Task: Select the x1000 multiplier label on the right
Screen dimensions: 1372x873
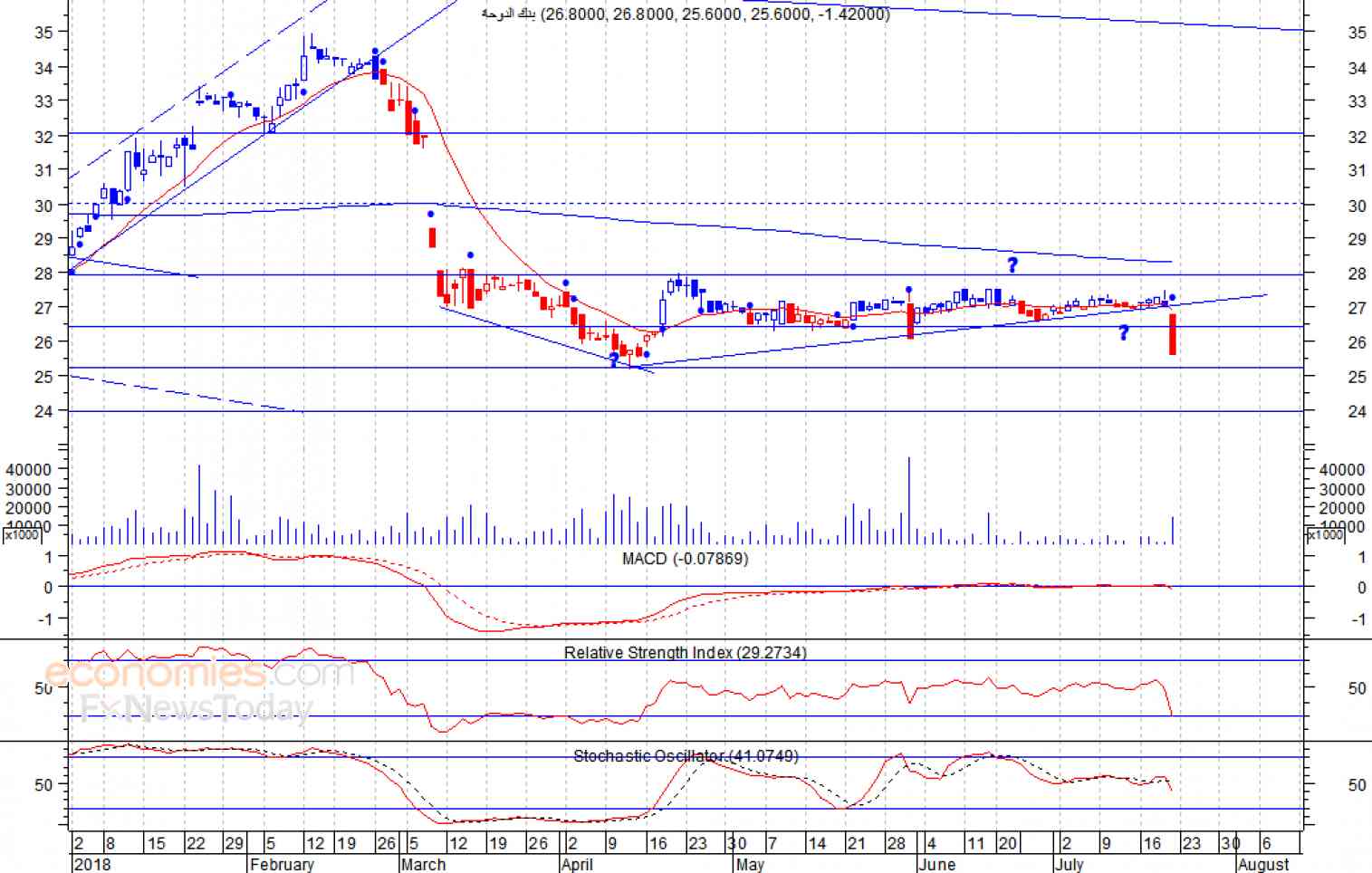Action: (1325, 535)
